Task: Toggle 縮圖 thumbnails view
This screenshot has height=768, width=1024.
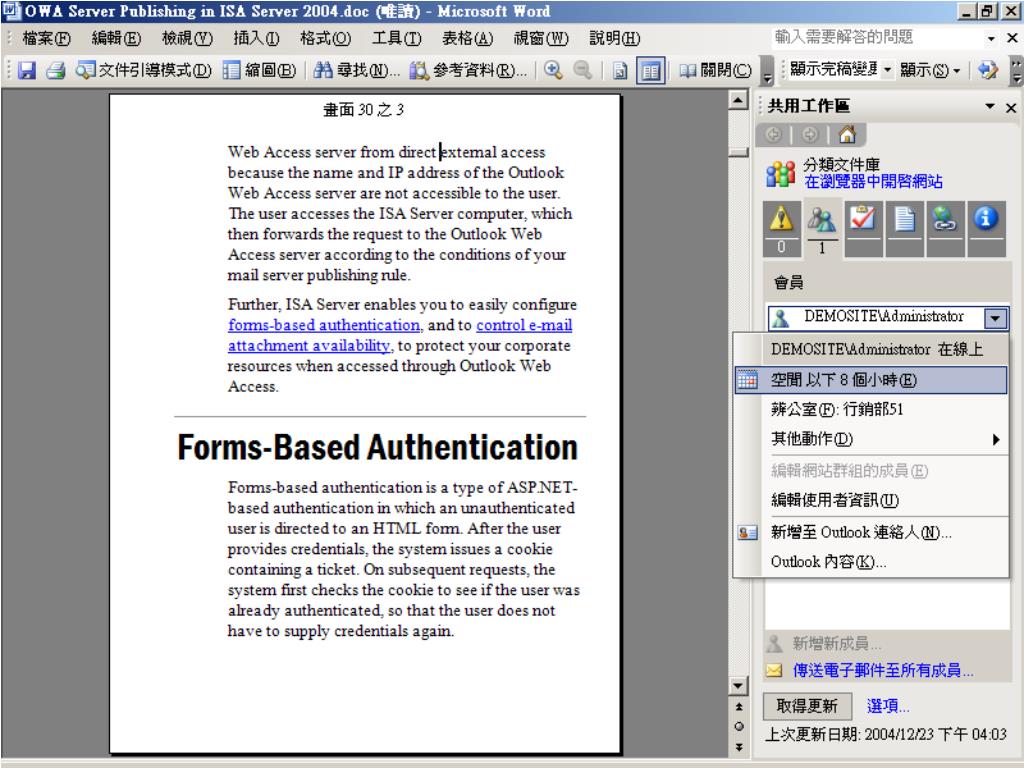Action: (x=259, y=70)
